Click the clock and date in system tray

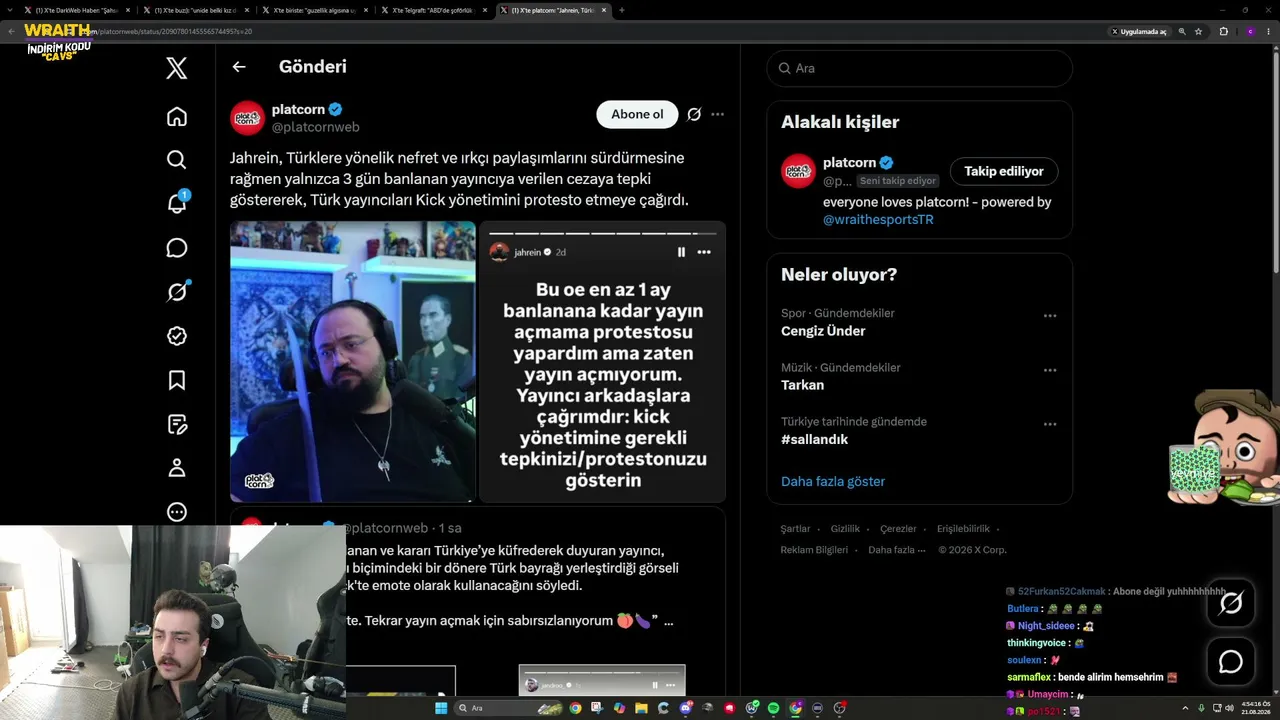click(1255, 708)
